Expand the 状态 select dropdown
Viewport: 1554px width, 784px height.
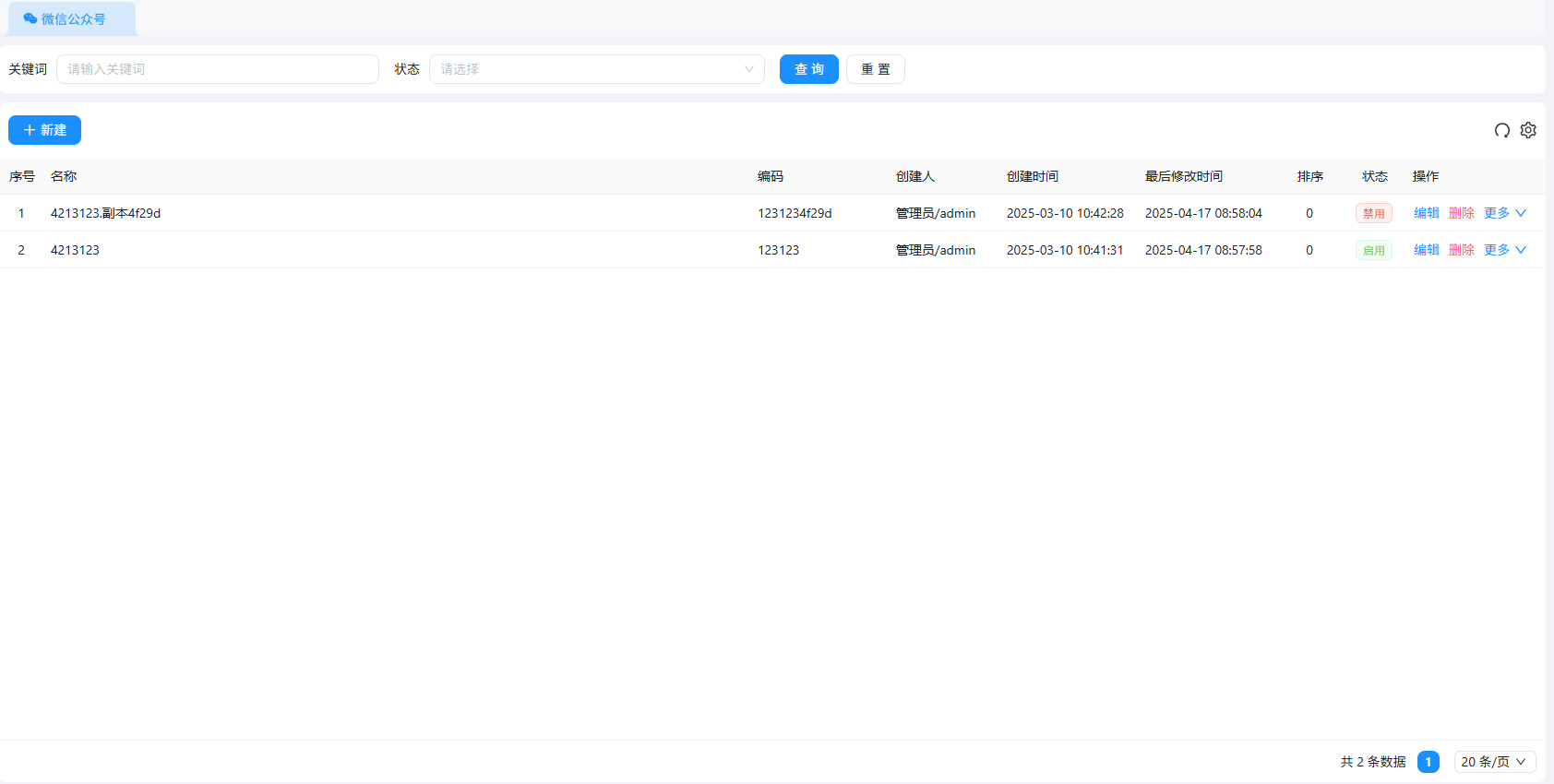596,69
